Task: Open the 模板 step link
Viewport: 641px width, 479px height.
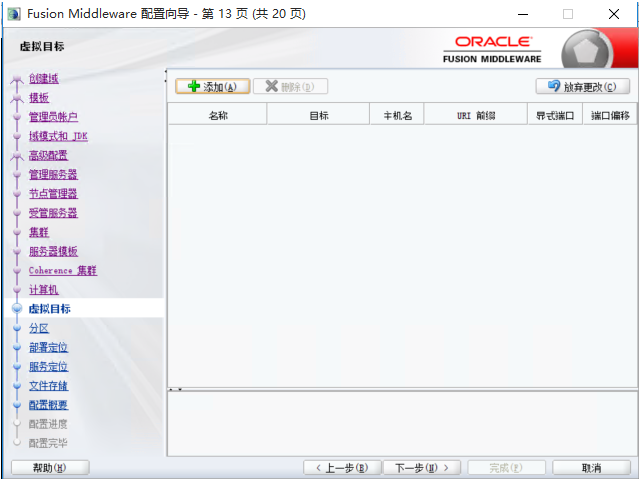Action: (x=39, y=98)
